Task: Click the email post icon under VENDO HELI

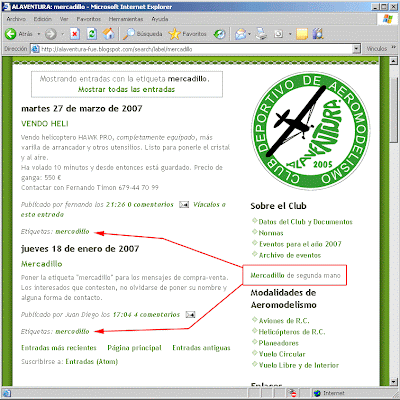Action: click(x=184, y=204)
